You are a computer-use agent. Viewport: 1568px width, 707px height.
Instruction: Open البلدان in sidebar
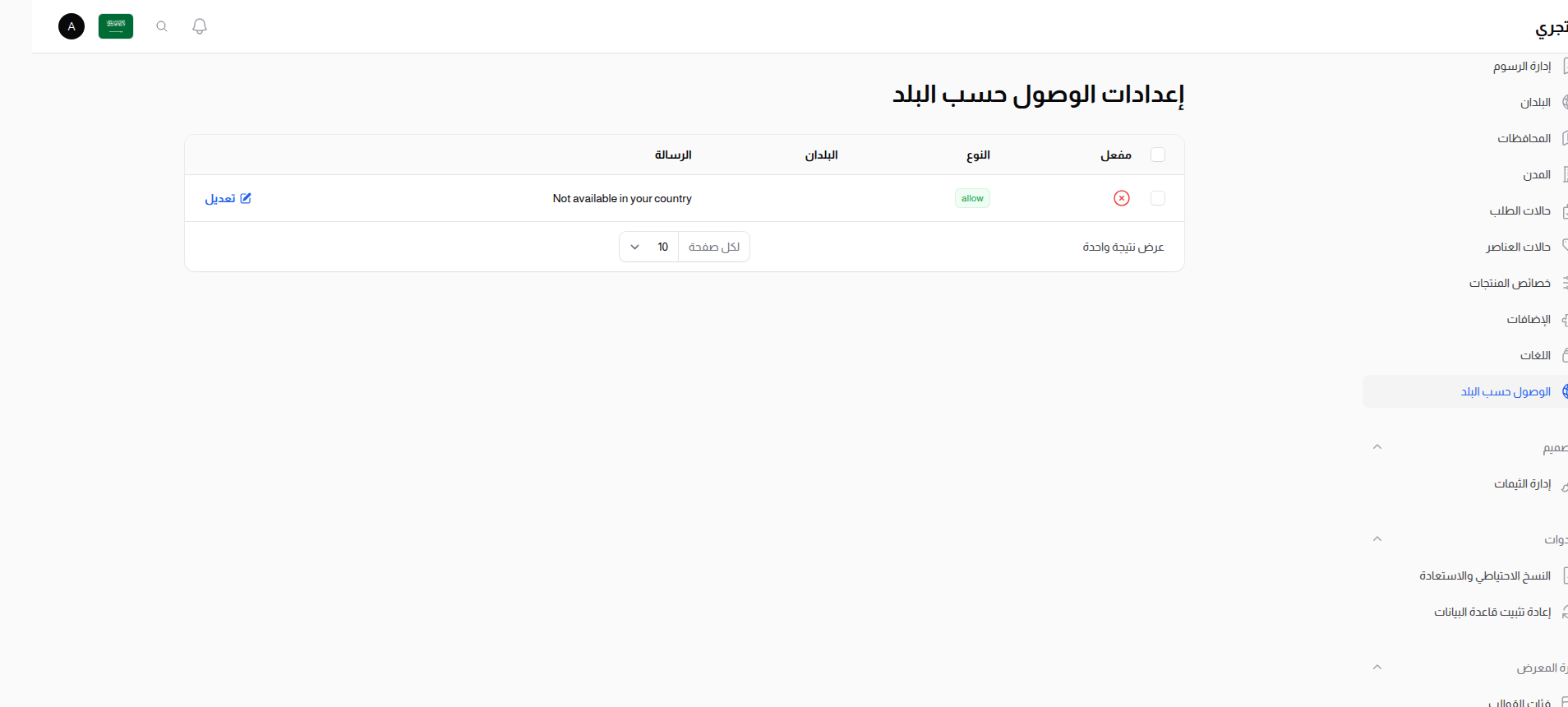(x=1535, y=102)
